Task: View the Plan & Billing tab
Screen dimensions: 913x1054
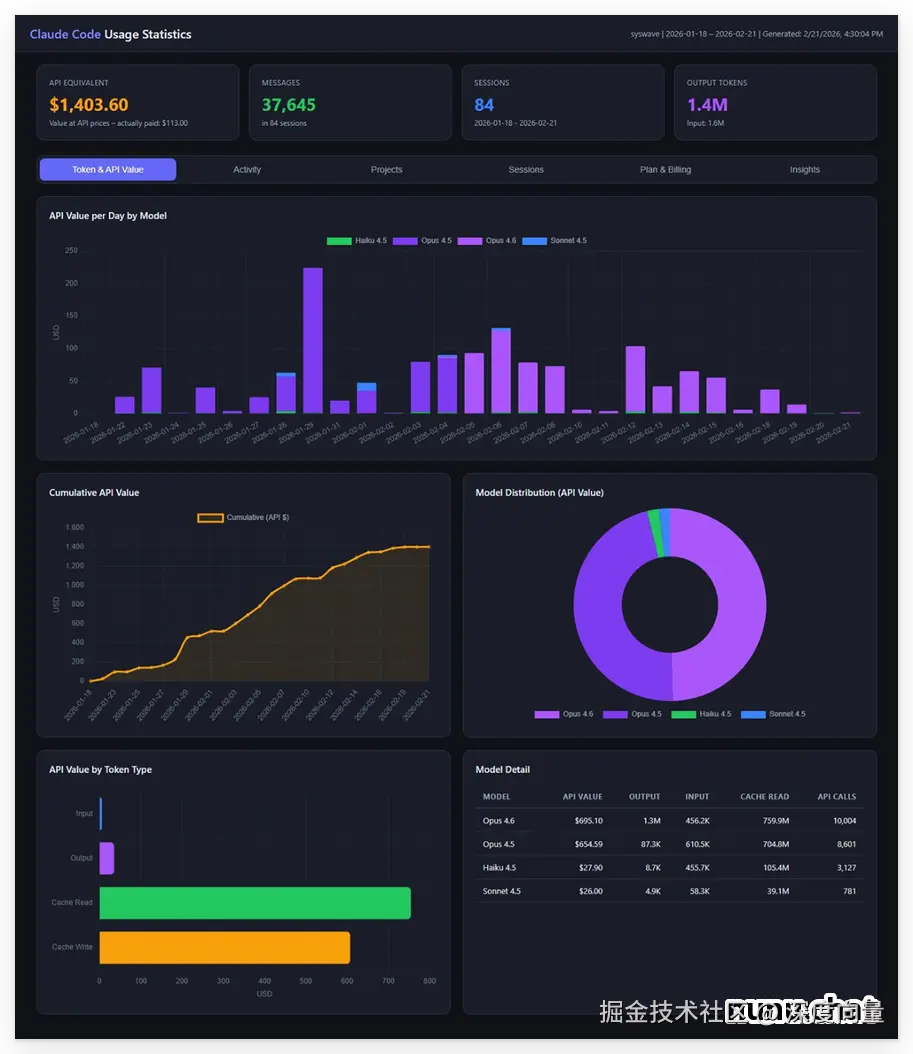Action: (664, 169)
